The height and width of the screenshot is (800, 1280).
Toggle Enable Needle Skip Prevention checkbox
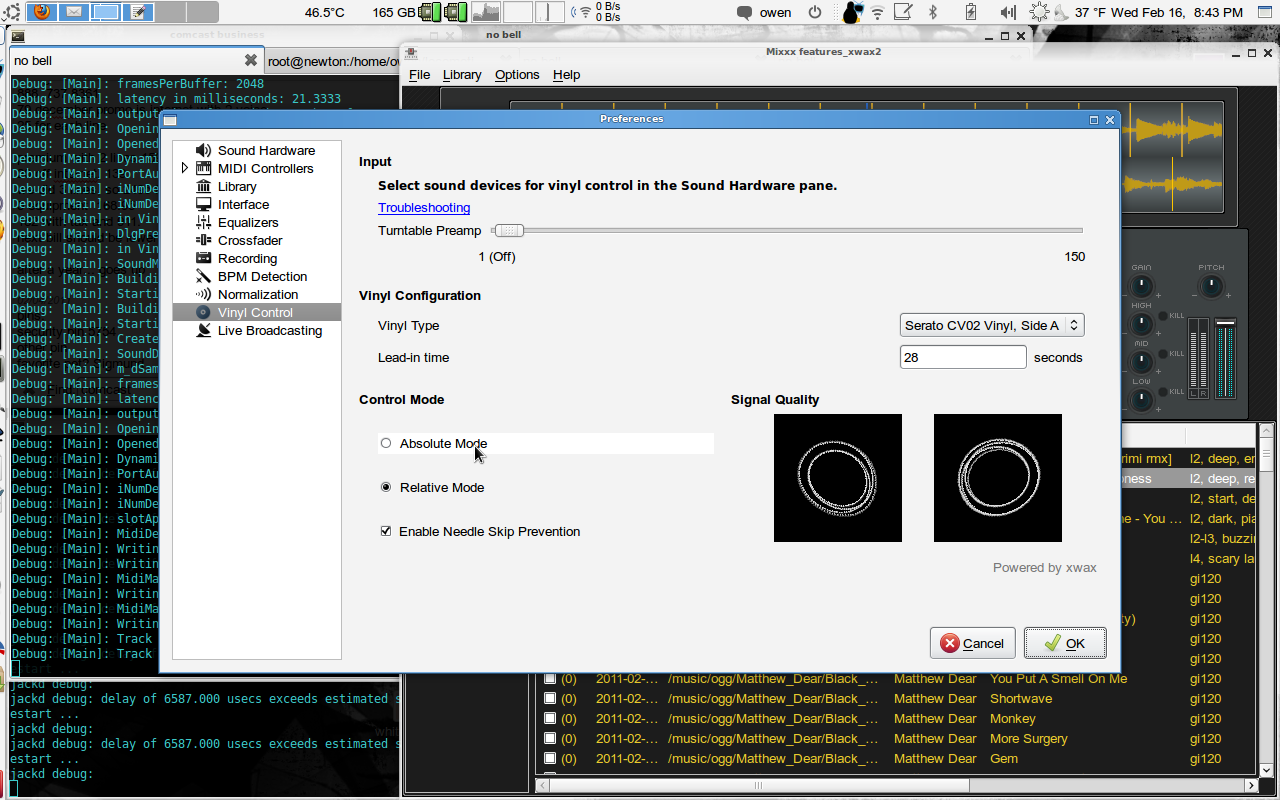coord(386,531)
